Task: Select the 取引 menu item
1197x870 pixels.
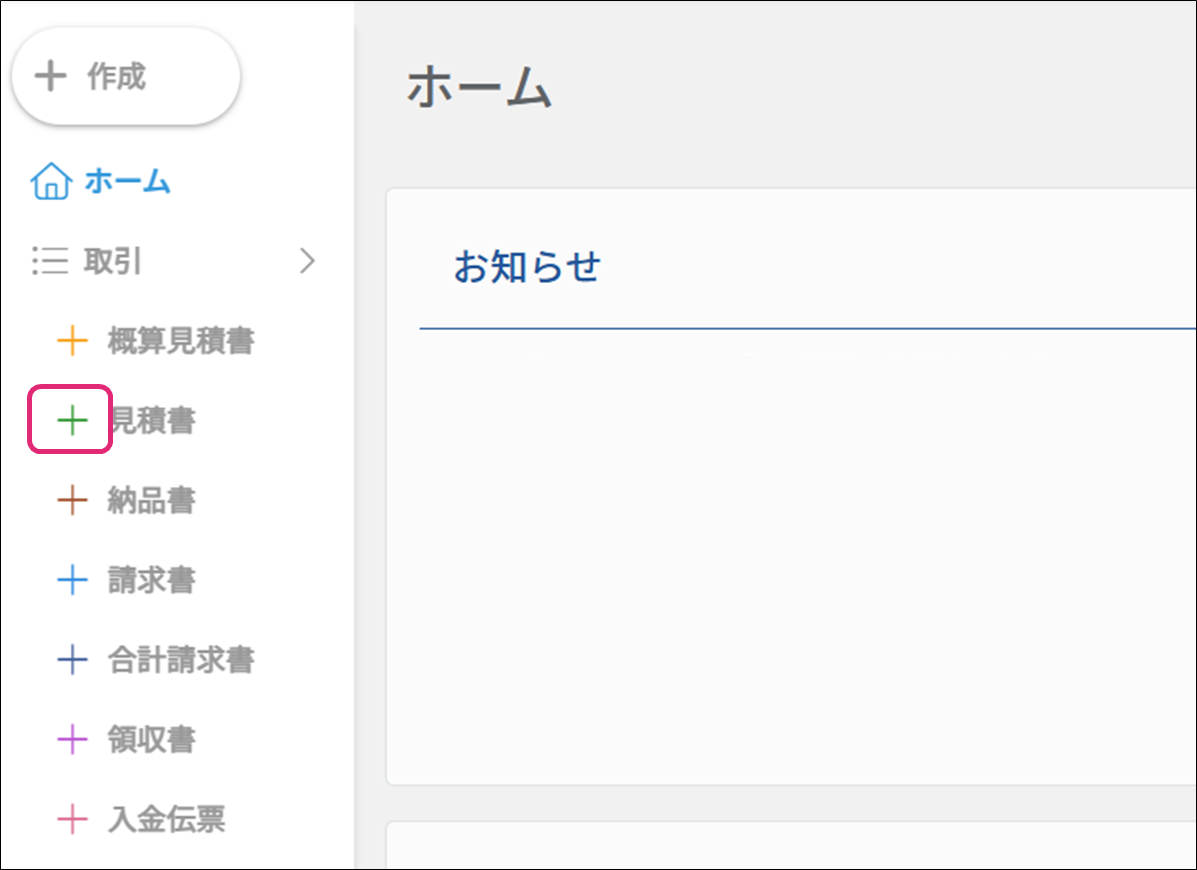Action: tap(113, 262)
